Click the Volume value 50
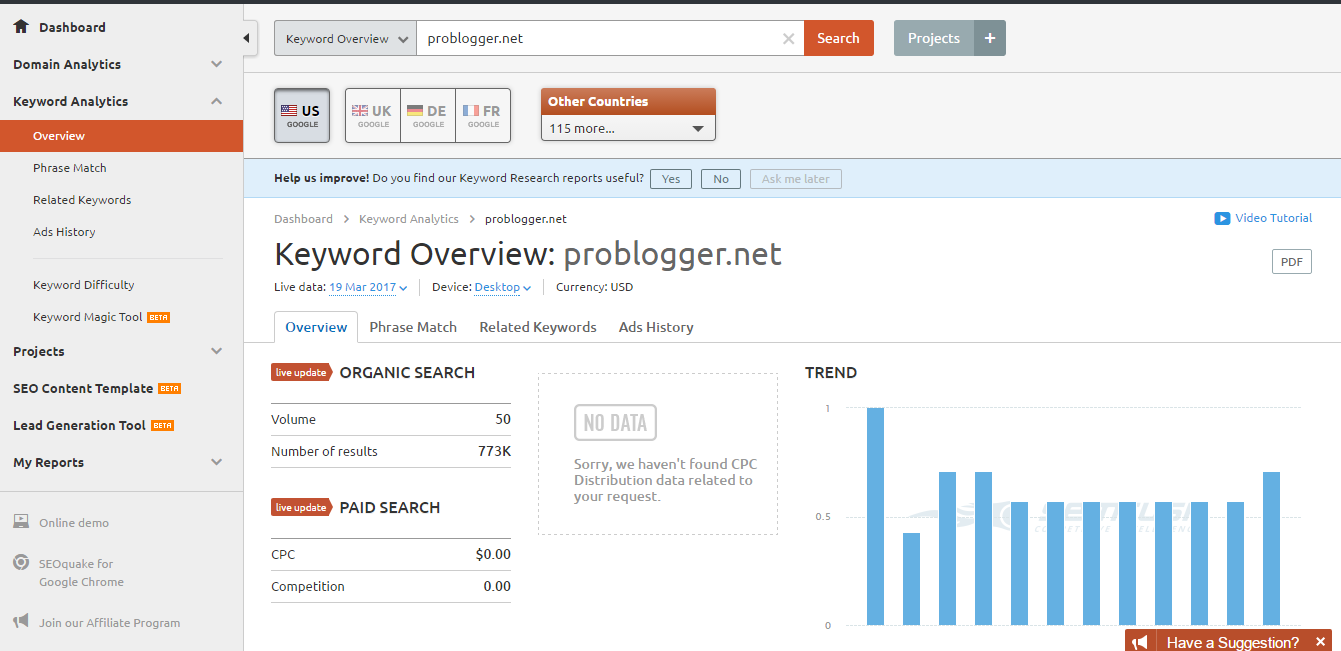The image size is (1341, 651). tap(503, 419)
